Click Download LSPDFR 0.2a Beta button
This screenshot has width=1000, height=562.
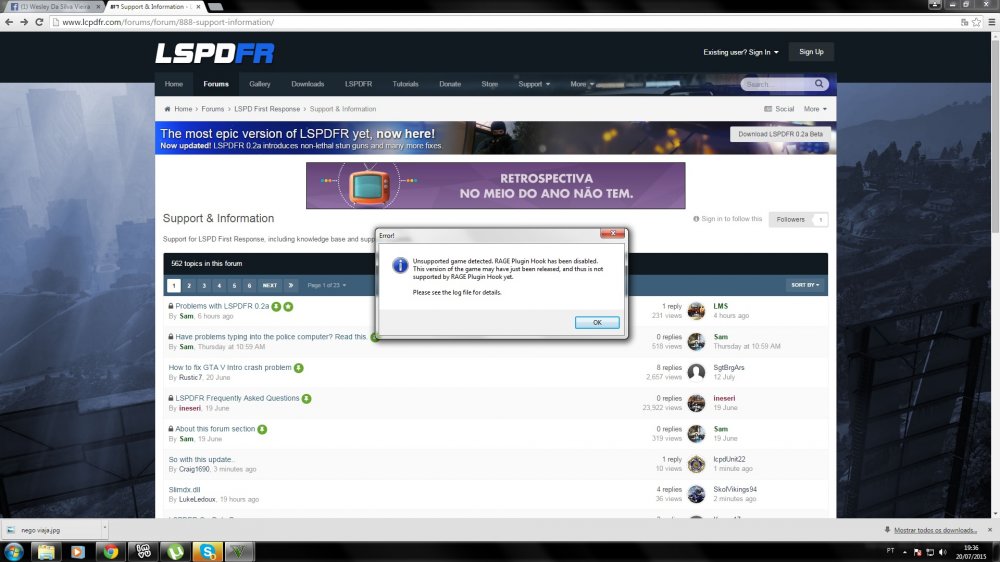point(780,134)
